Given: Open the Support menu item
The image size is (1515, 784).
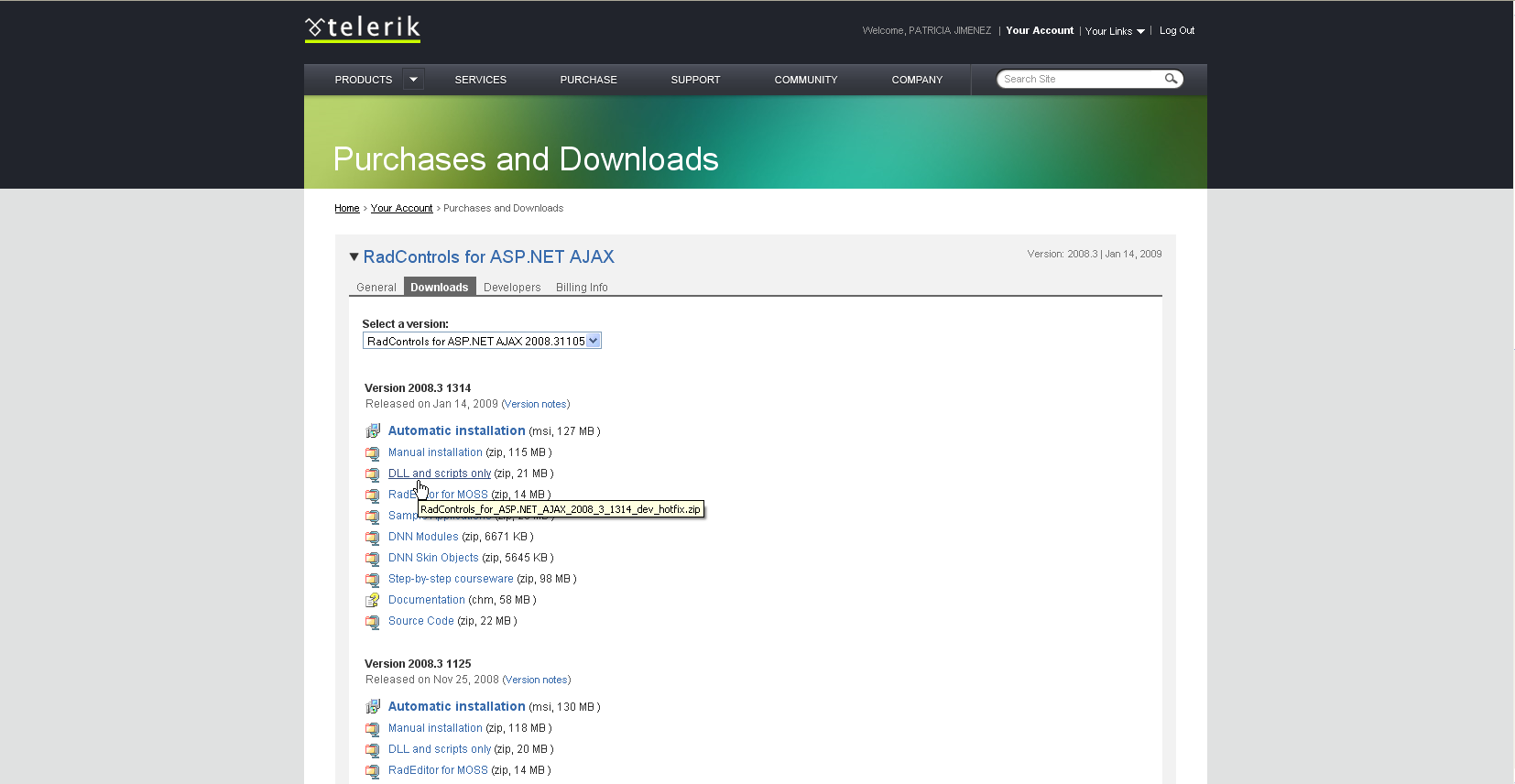Looking at the screenshot, I should pos(695,80).
